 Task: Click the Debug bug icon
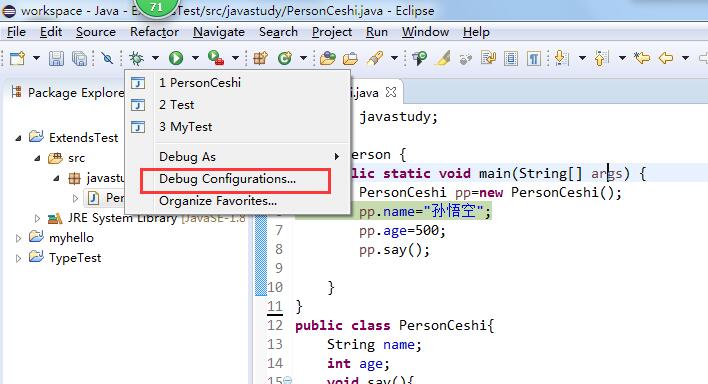(136, 58)
